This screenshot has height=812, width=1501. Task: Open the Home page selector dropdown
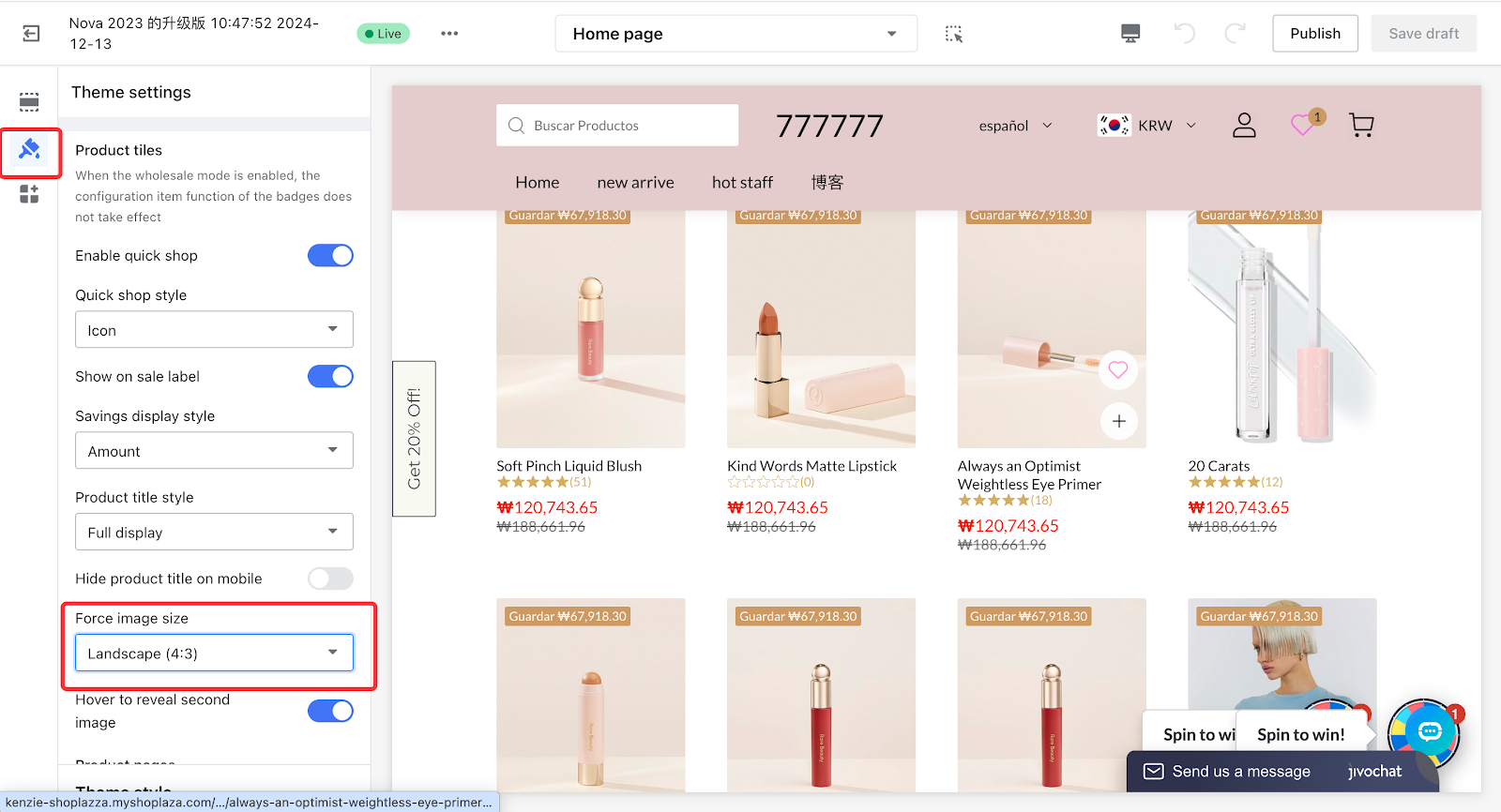[x=735, y=34]
